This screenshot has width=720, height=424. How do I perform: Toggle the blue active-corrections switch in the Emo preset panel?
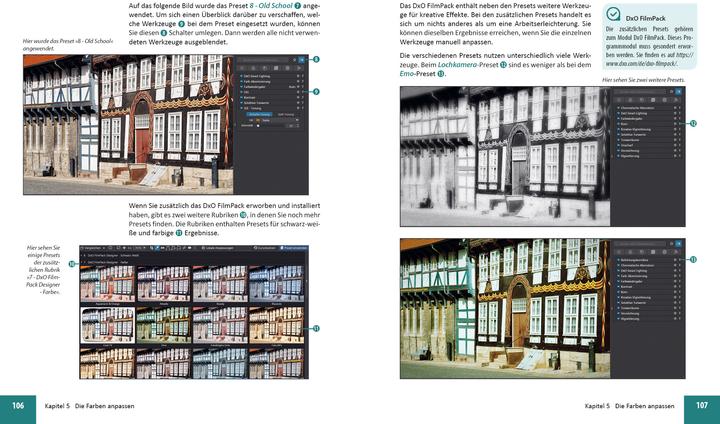[x=678, y=243]
